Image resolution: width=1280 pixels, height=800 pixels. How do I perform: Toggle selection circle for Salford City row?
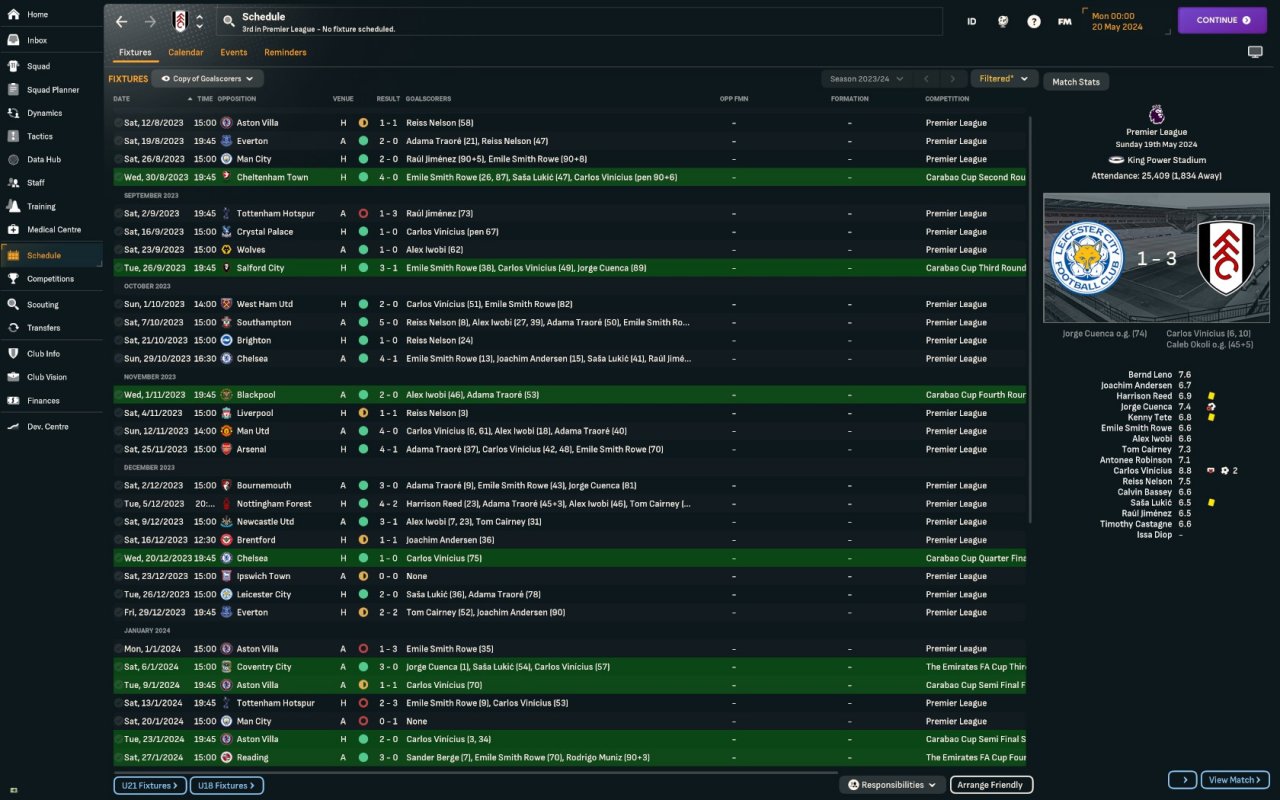click(x=118, y=268)
